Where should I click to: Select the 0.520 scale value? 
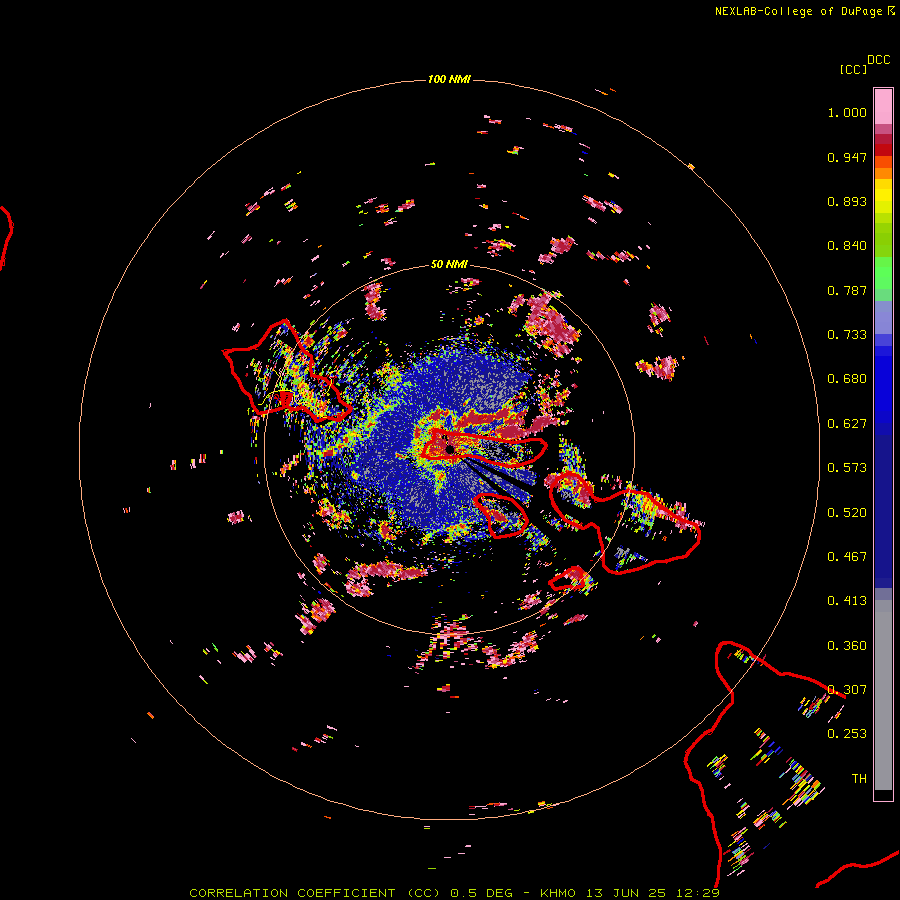(x=847, y=513)
